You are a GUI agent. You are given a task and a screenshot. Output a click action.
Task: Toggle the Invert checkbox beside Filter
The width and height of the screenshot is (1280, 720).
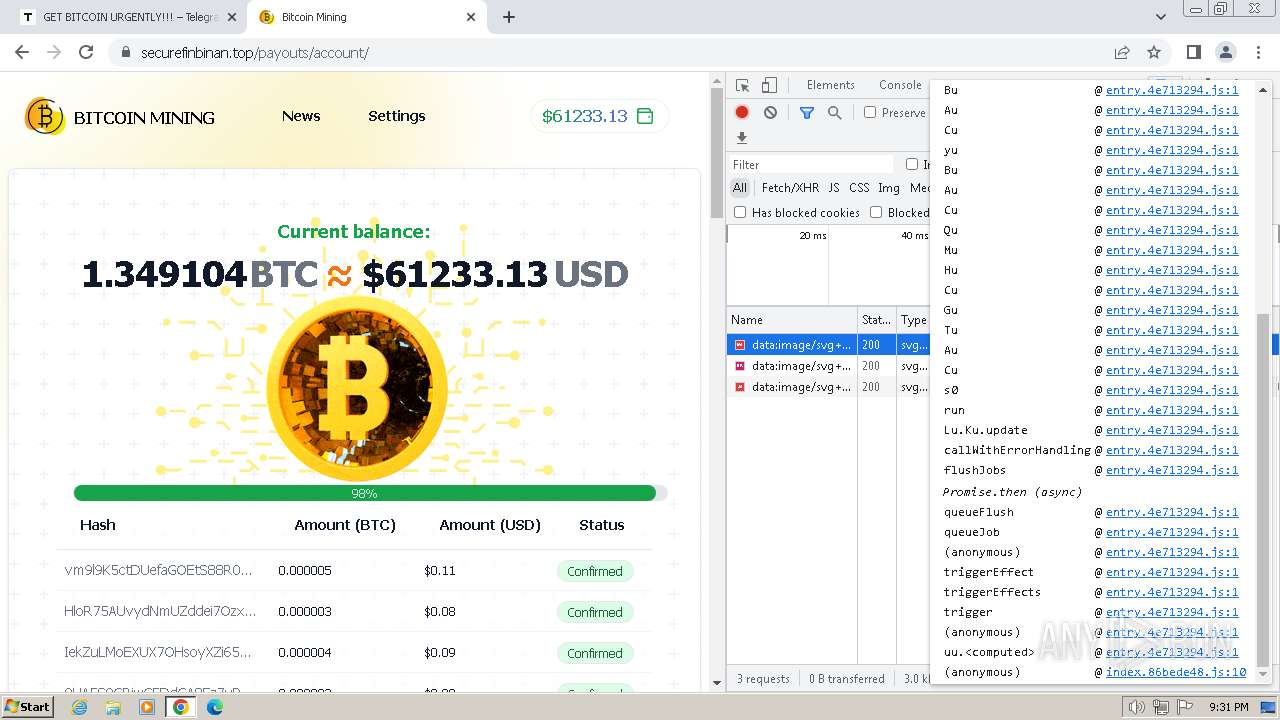pyautogui.click(x=912, y=164)
